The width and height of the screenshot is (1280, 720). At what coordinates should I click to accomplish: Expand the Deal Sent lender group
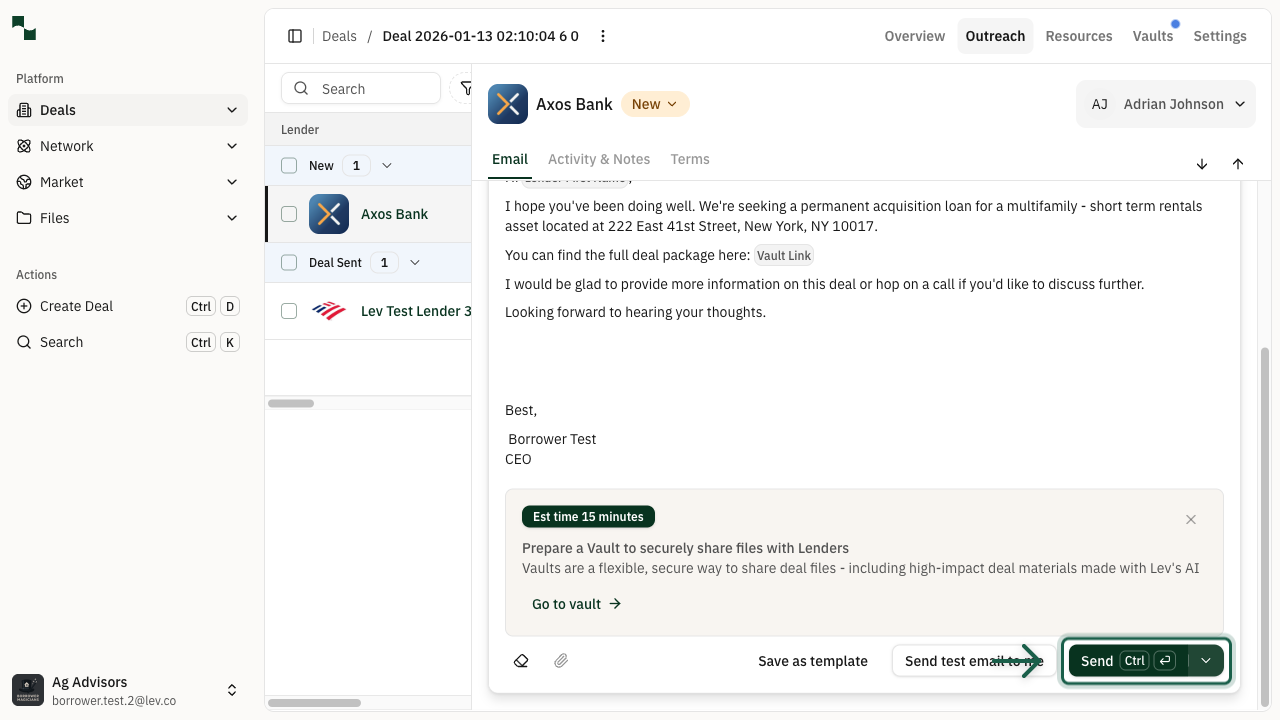pos(415,262)
